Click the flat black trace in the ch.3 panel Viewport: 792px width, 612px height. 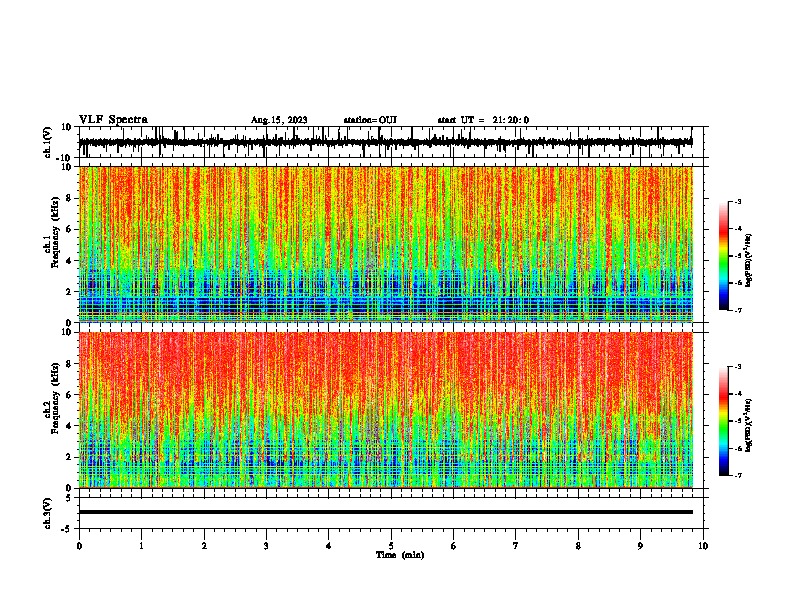point(386,512)
